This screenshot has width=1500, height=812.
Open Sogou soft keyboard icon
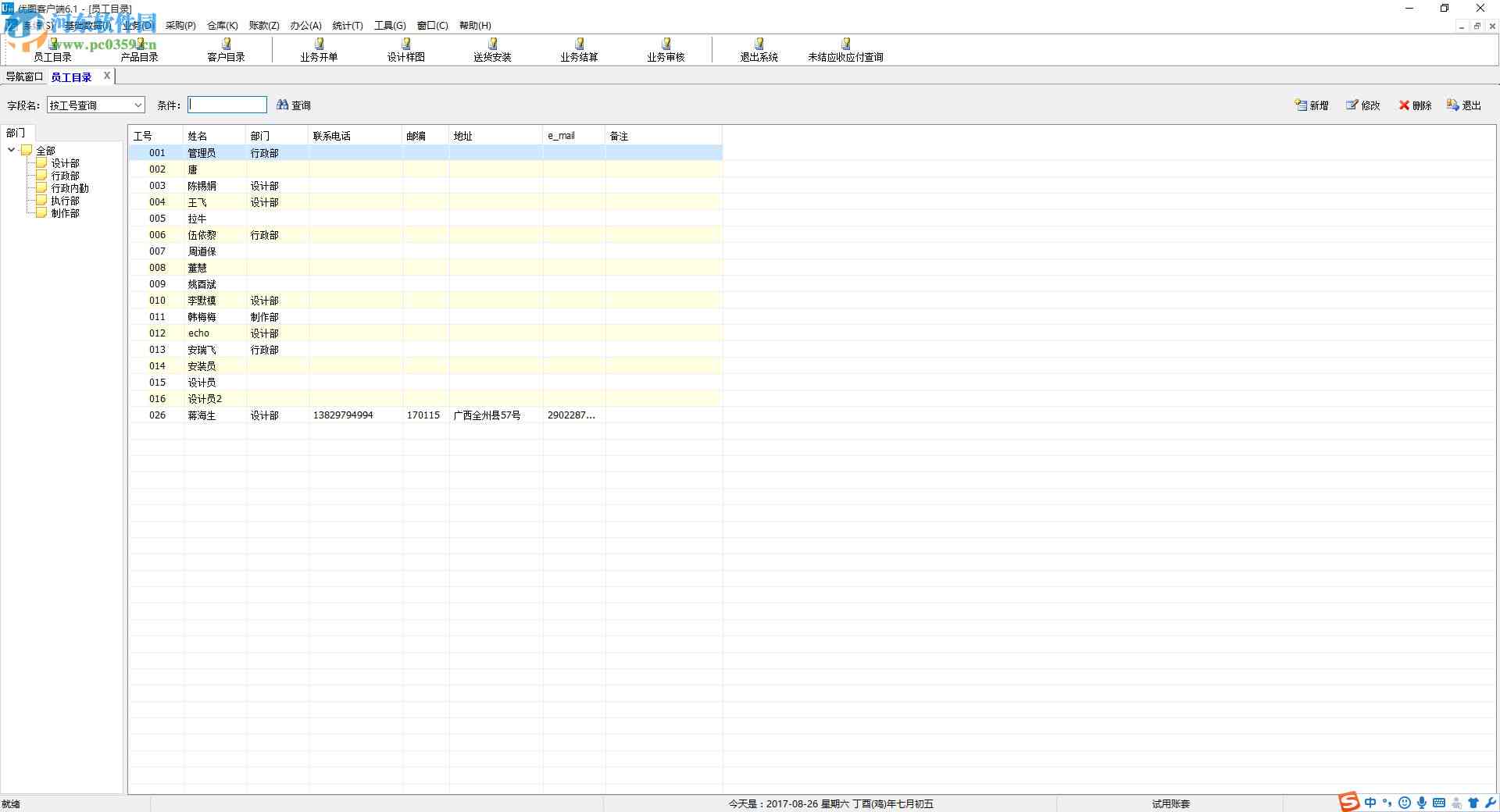click(1439, 803)
